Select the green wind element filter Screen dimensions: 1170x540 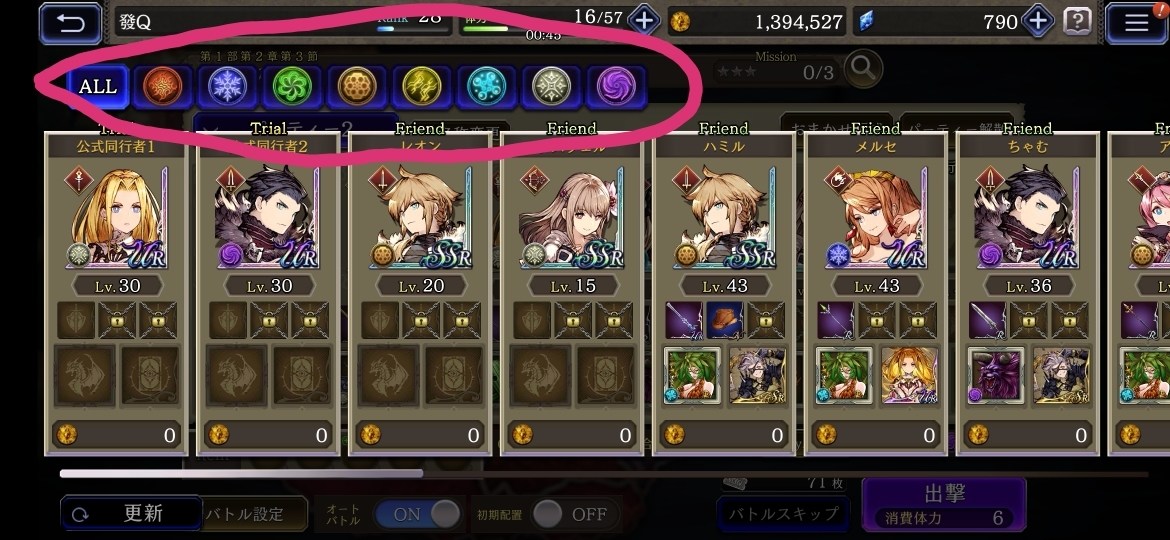point(292,87)
